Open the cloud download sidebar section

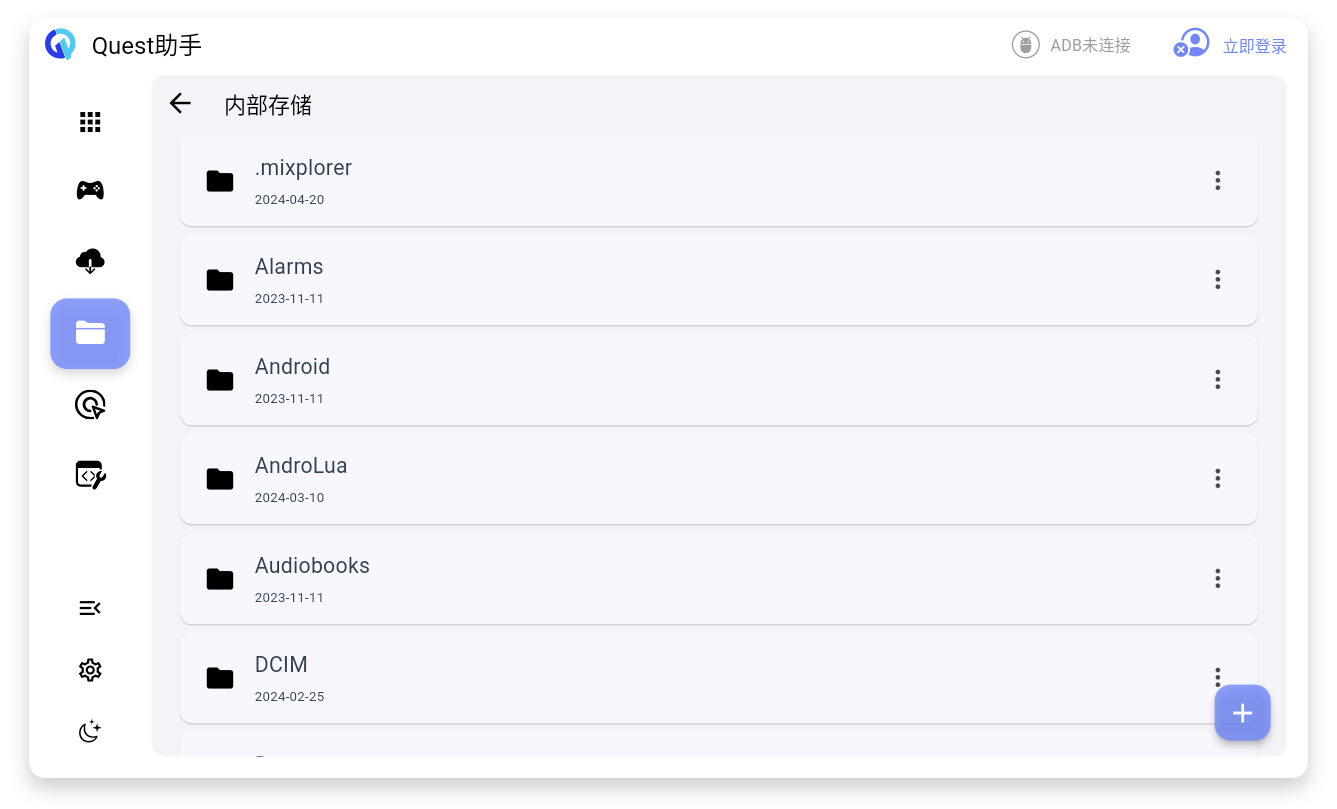[90, 261]
